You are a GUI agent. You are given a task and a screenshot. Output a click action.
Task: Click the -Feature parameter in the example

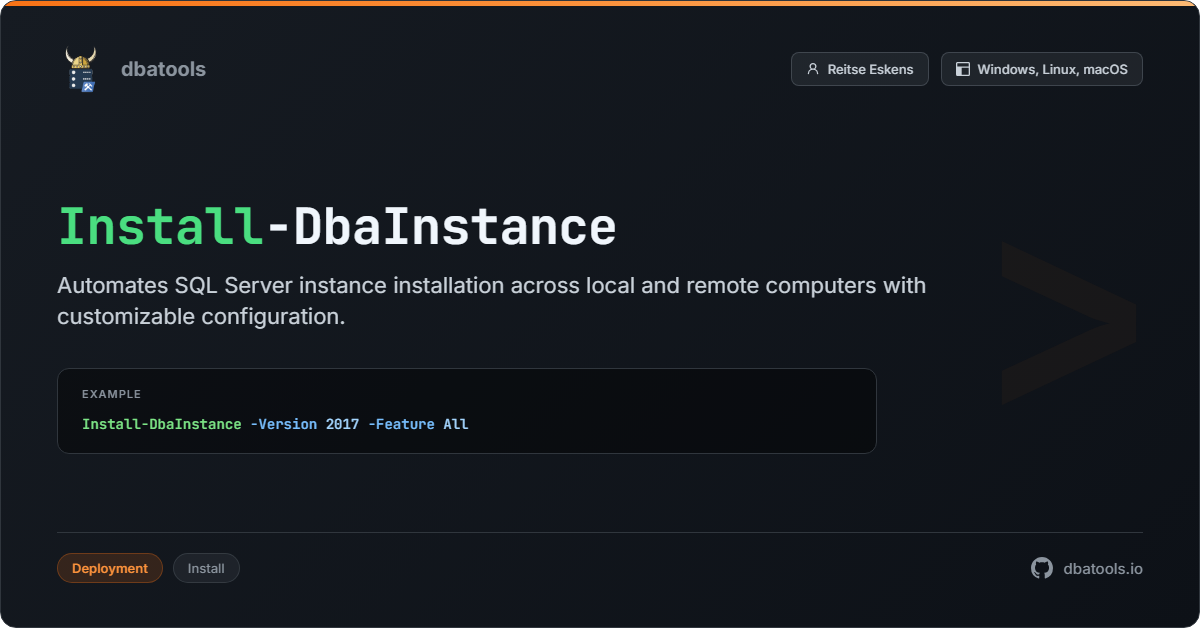[401, 424]
